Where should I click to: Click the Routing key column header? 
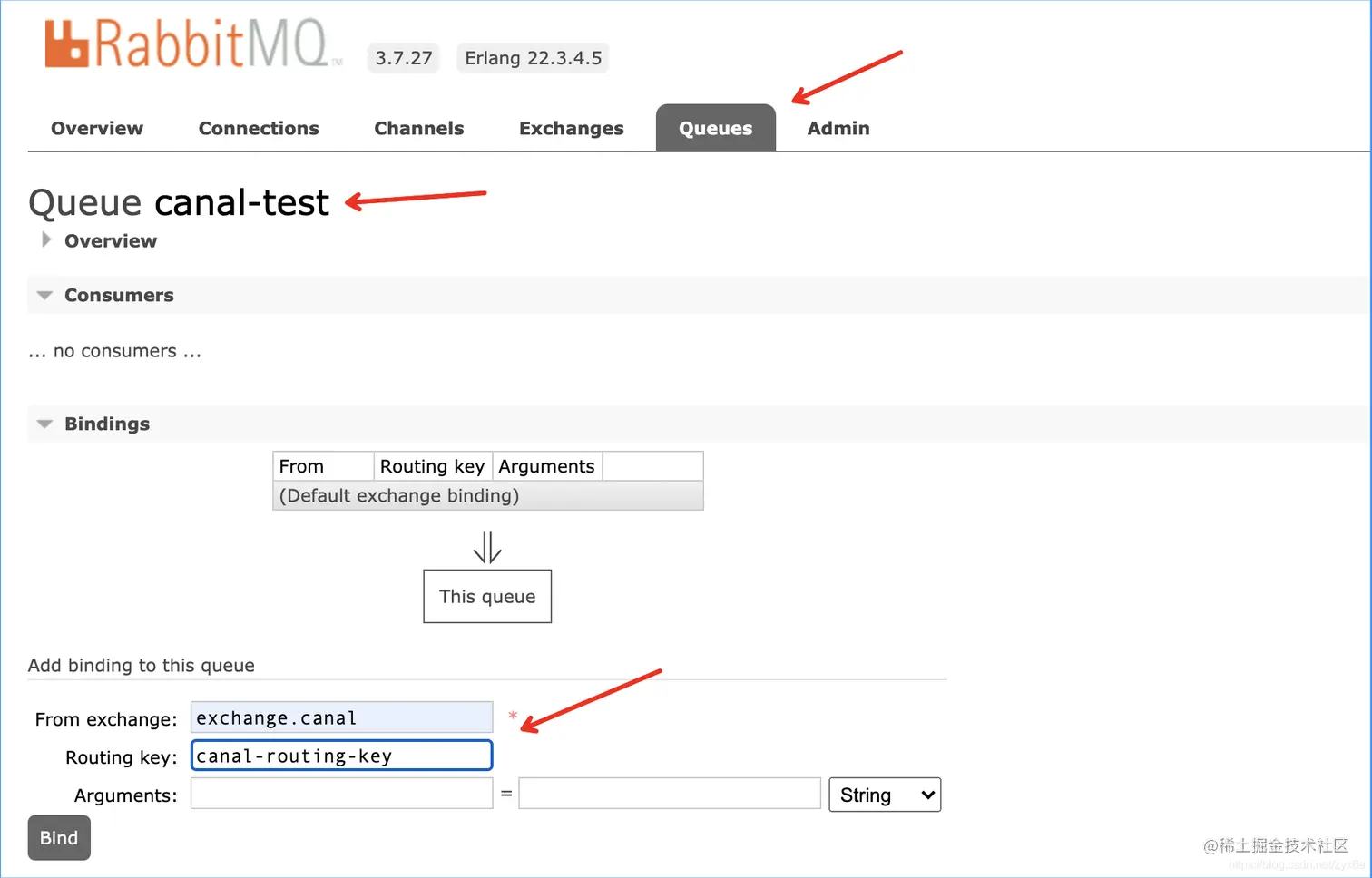coord(433,466)
